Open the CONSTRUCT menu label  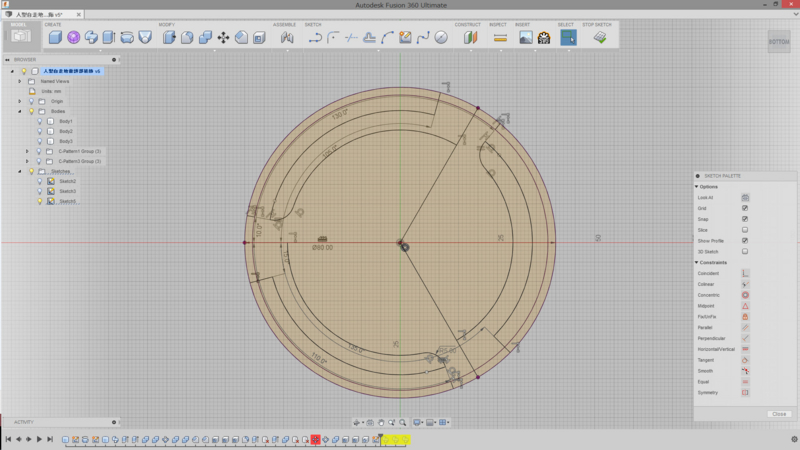click(x=468, y=24)
